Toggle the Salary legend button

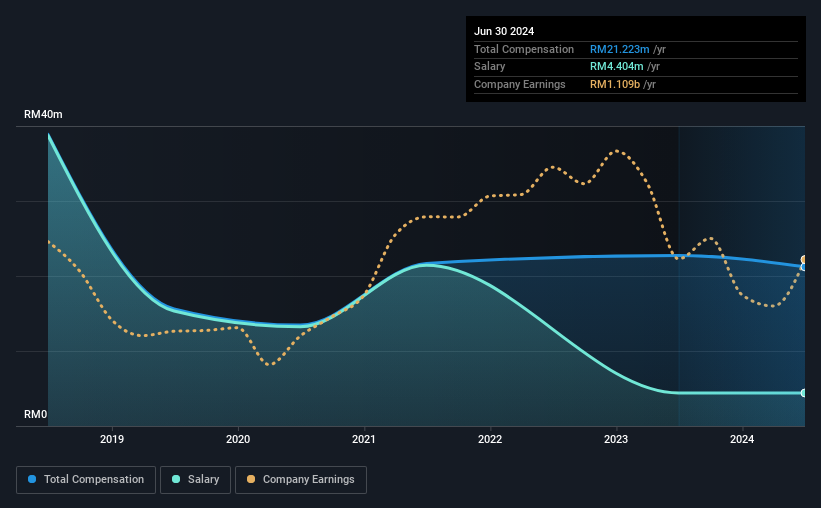[x=195, y=480]
